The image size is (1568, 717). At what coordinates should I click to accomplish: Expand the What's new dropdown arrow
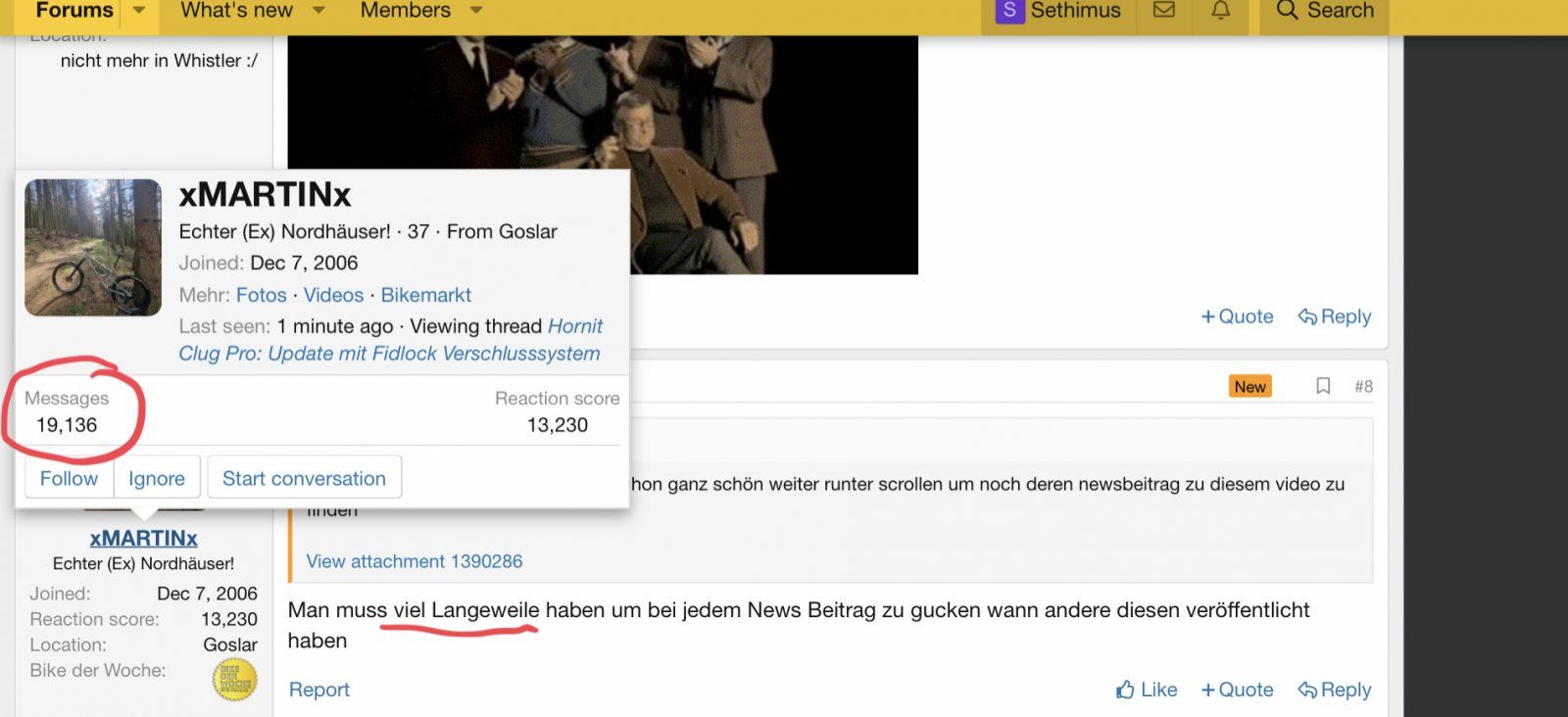[x=318, y=11]
